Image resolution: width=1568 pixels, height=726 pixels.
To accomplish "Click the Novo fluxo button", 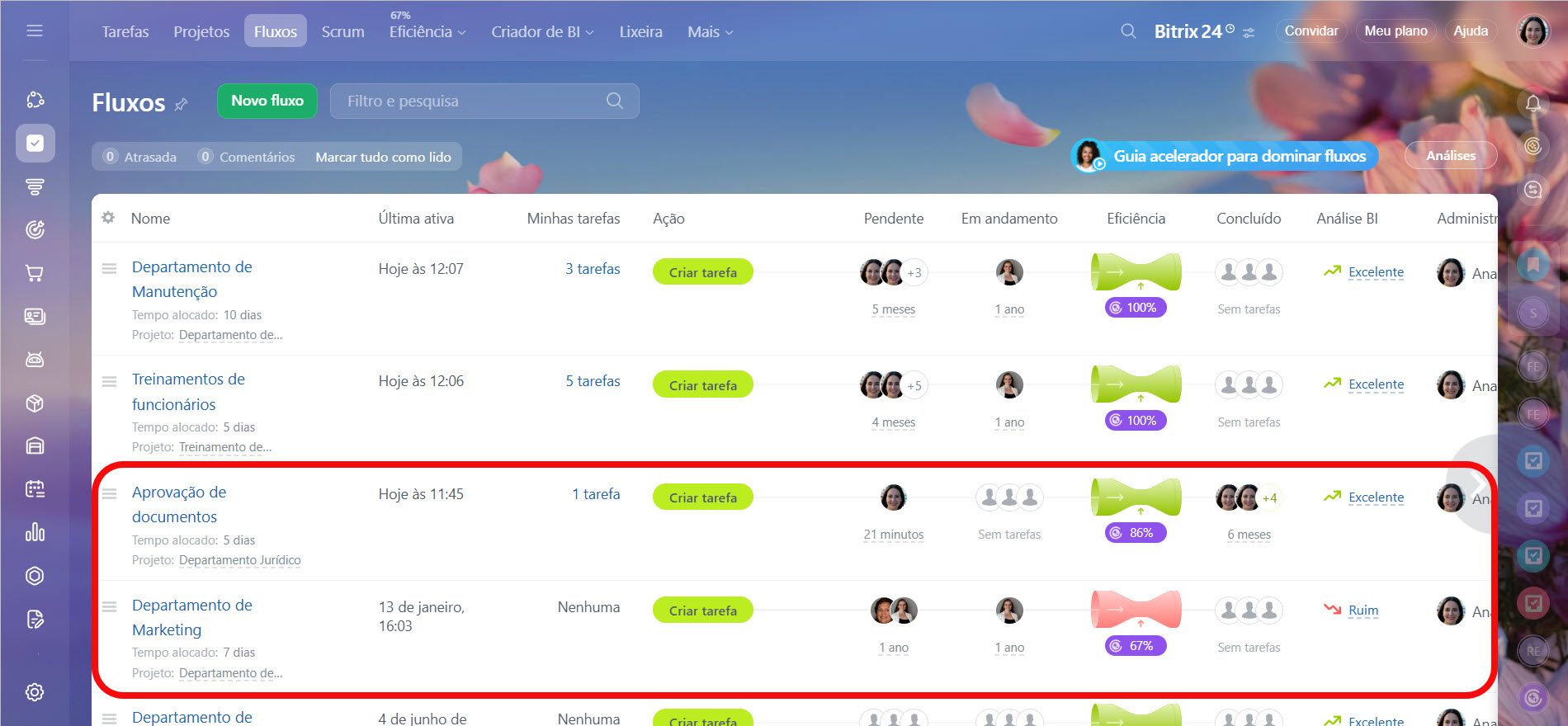I will pyautogui.click(x=267, y=101).
